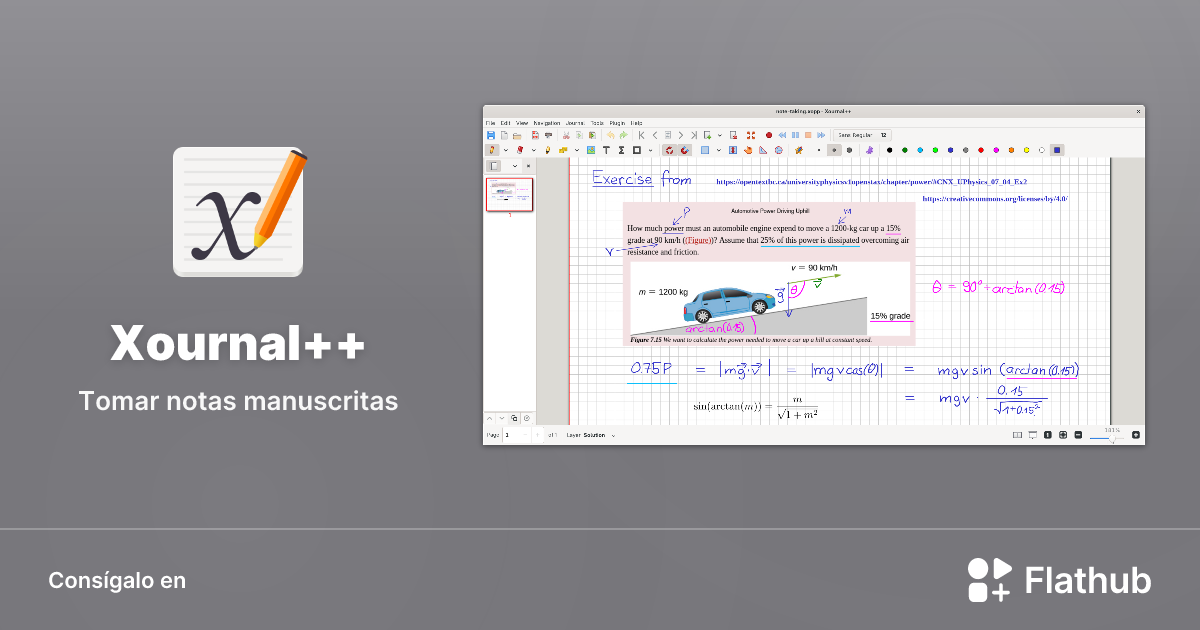Enable dual-page view in the status bar
This screenshot has height=630, width=1200.
pos(1018,435)
